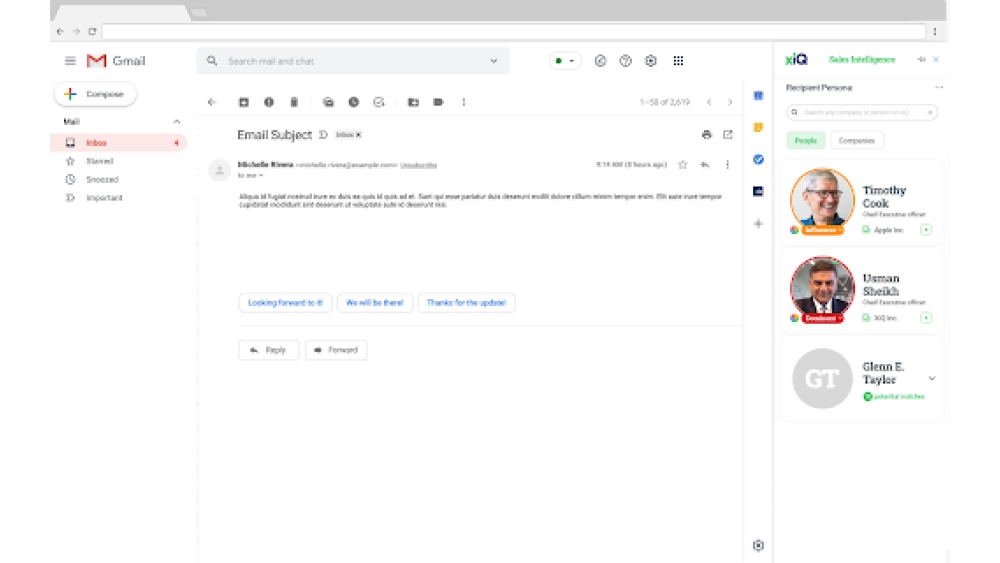Expand Glenn E. Taylor potential matches
Image resolution: width=1000 pixels, height=563 pixels.
(x=932, y=379)
